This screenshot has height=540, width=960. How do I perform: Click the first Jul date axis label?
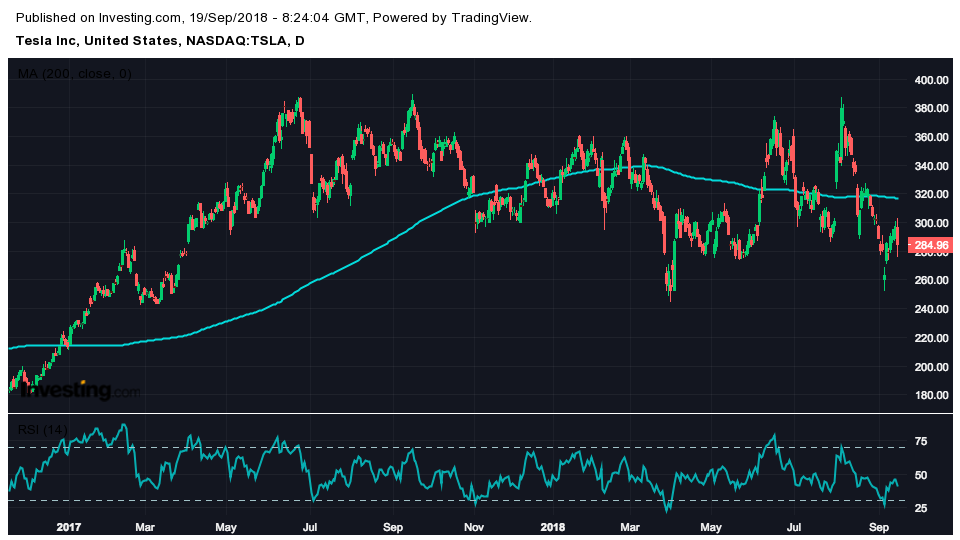click(310, 527)
